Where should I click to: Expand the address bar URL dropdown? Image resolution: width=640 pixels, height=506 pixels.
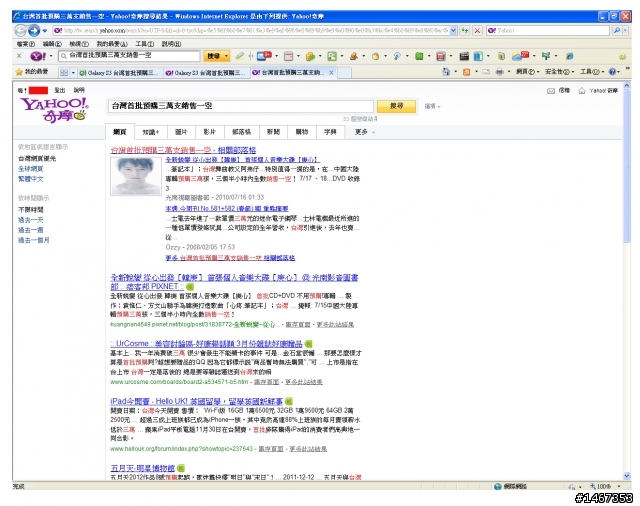pos(453,30)
